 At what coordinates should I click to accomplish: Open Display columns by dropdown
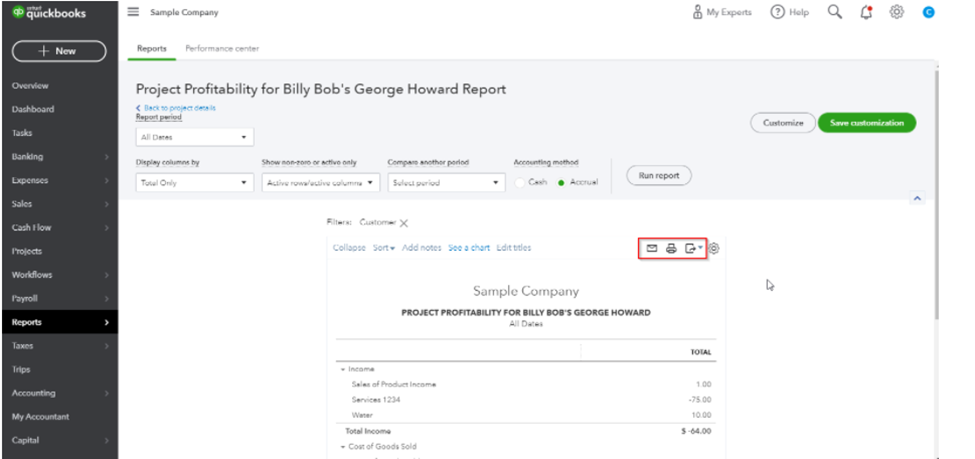(195, 183)
